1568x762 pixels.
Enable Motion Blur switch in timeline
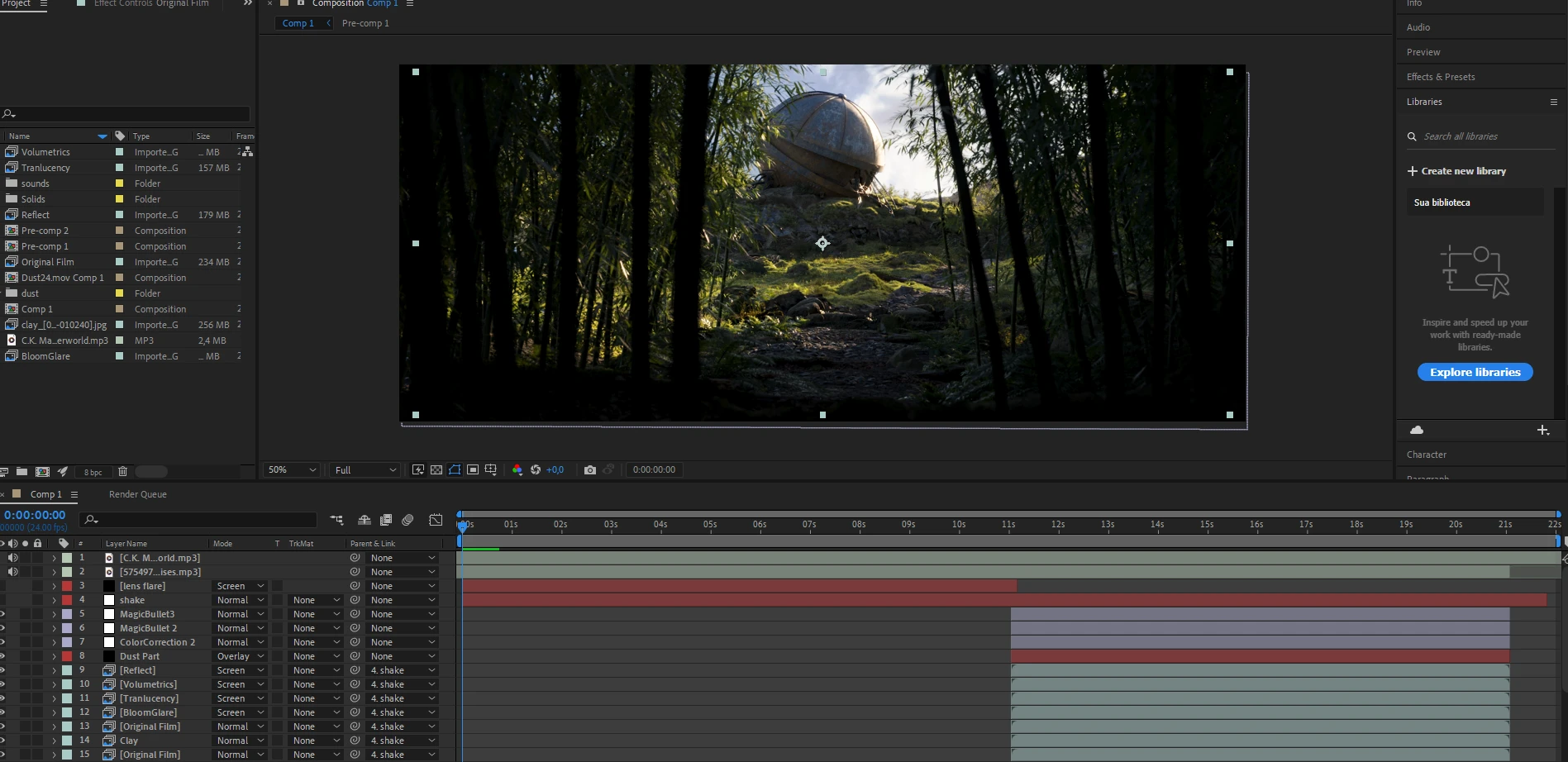(407, 520)
